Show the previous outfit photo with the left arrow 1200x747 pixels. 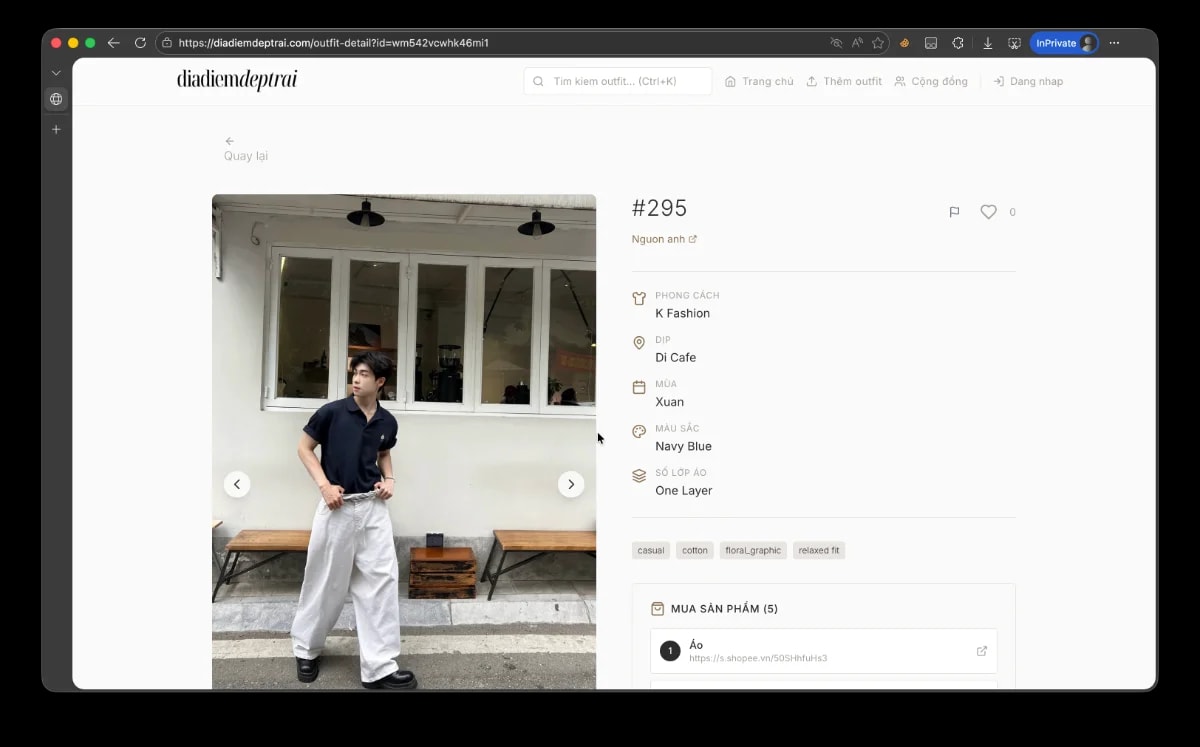coord(237,484)
